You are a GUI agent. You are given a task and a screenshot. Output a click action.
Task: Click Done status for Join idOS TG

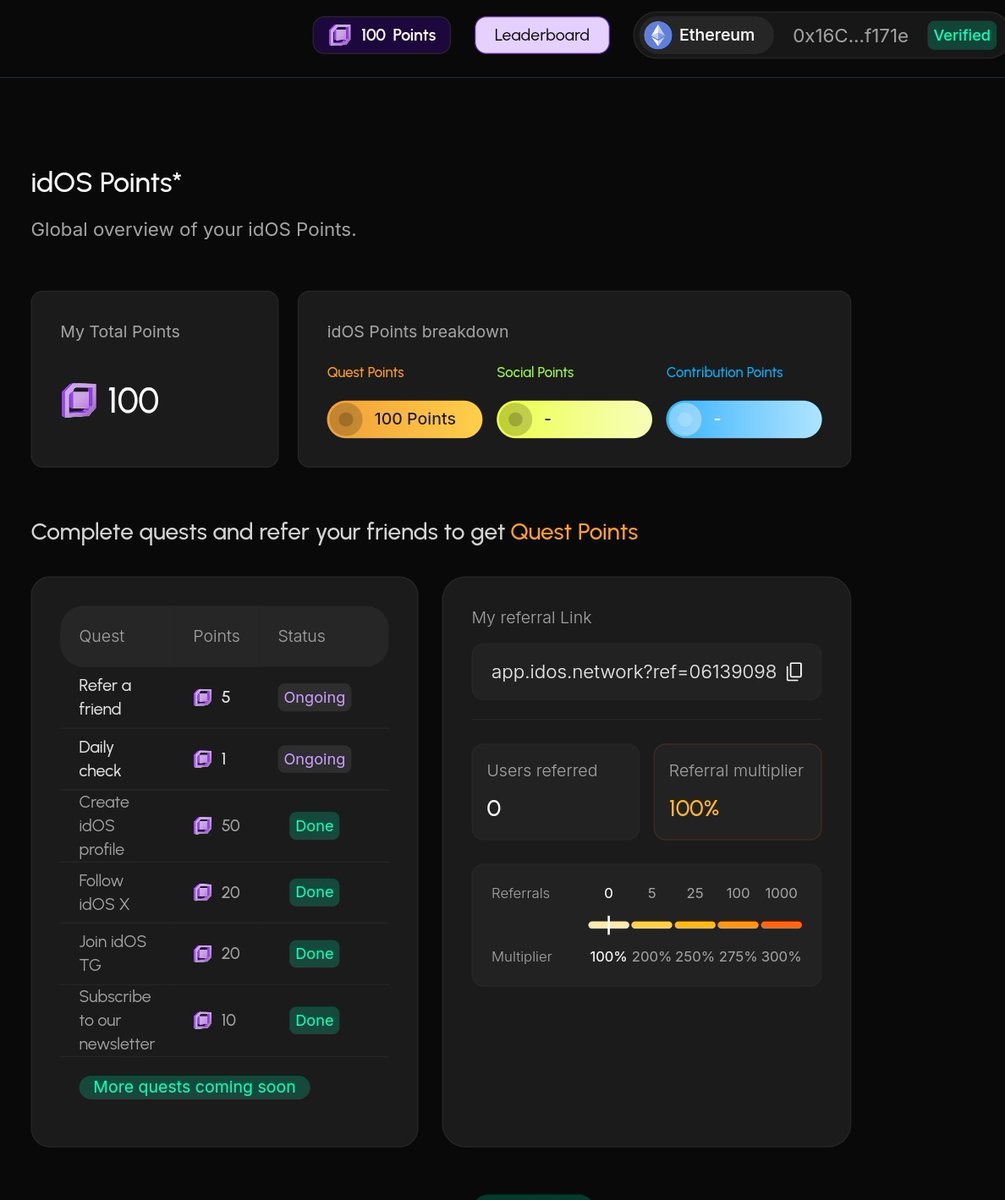314,953
